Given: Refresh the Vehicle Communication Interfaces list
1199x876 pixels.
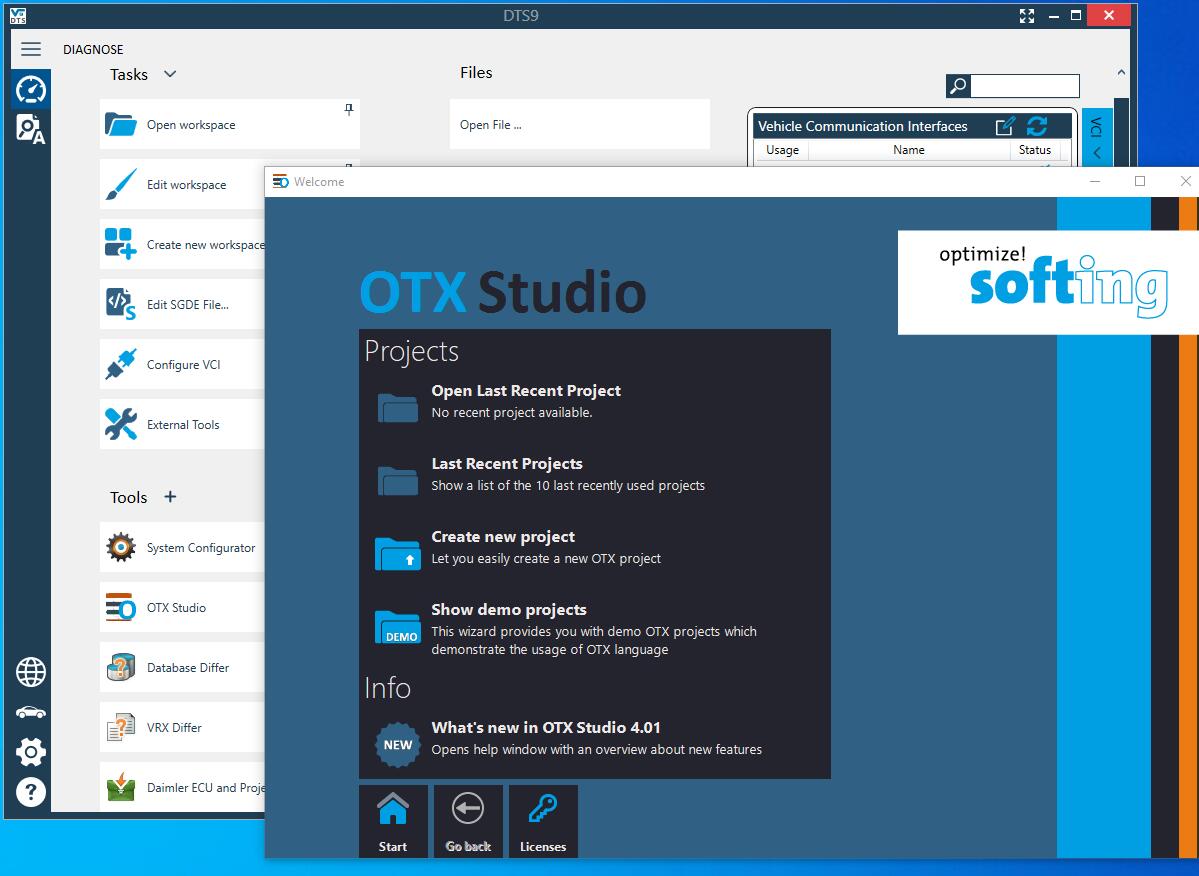Looking at the screenshot, I should click(x=1037, y=126).
